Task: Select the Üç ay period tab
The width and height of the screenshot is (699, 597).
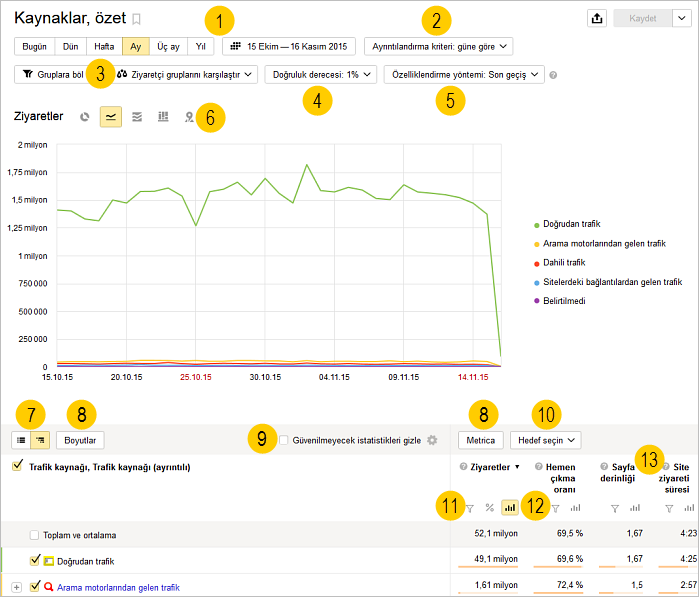Action: 168,46
